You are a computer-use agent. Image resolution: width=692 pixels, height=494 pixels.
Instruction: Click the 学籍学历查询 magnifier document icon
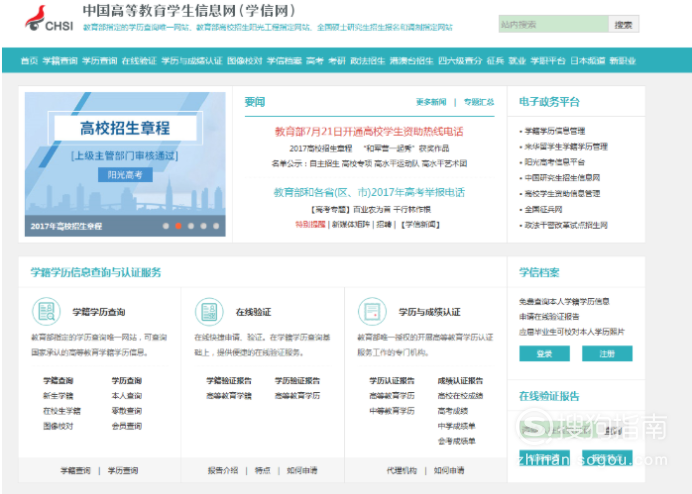pyautogui.click(x=46, y=312)
